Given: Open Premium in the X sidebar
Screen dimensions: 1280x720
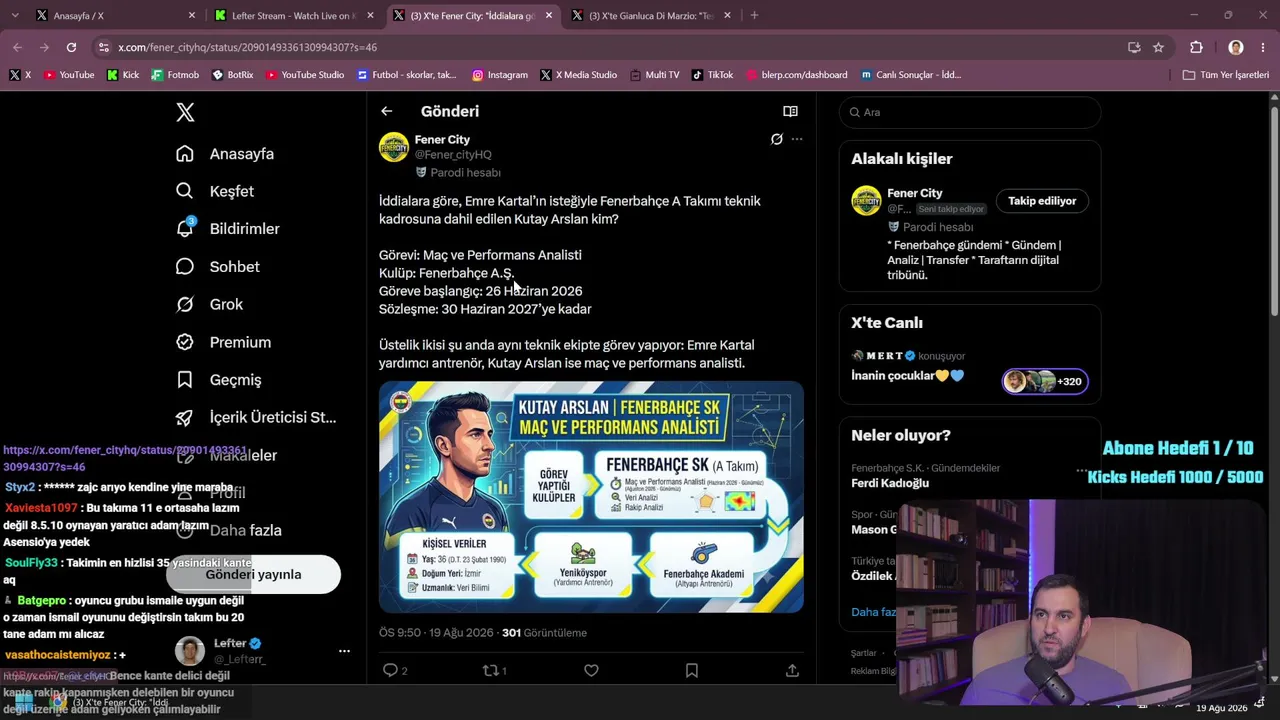Looking at the screenshot, I should pos(224,342).
